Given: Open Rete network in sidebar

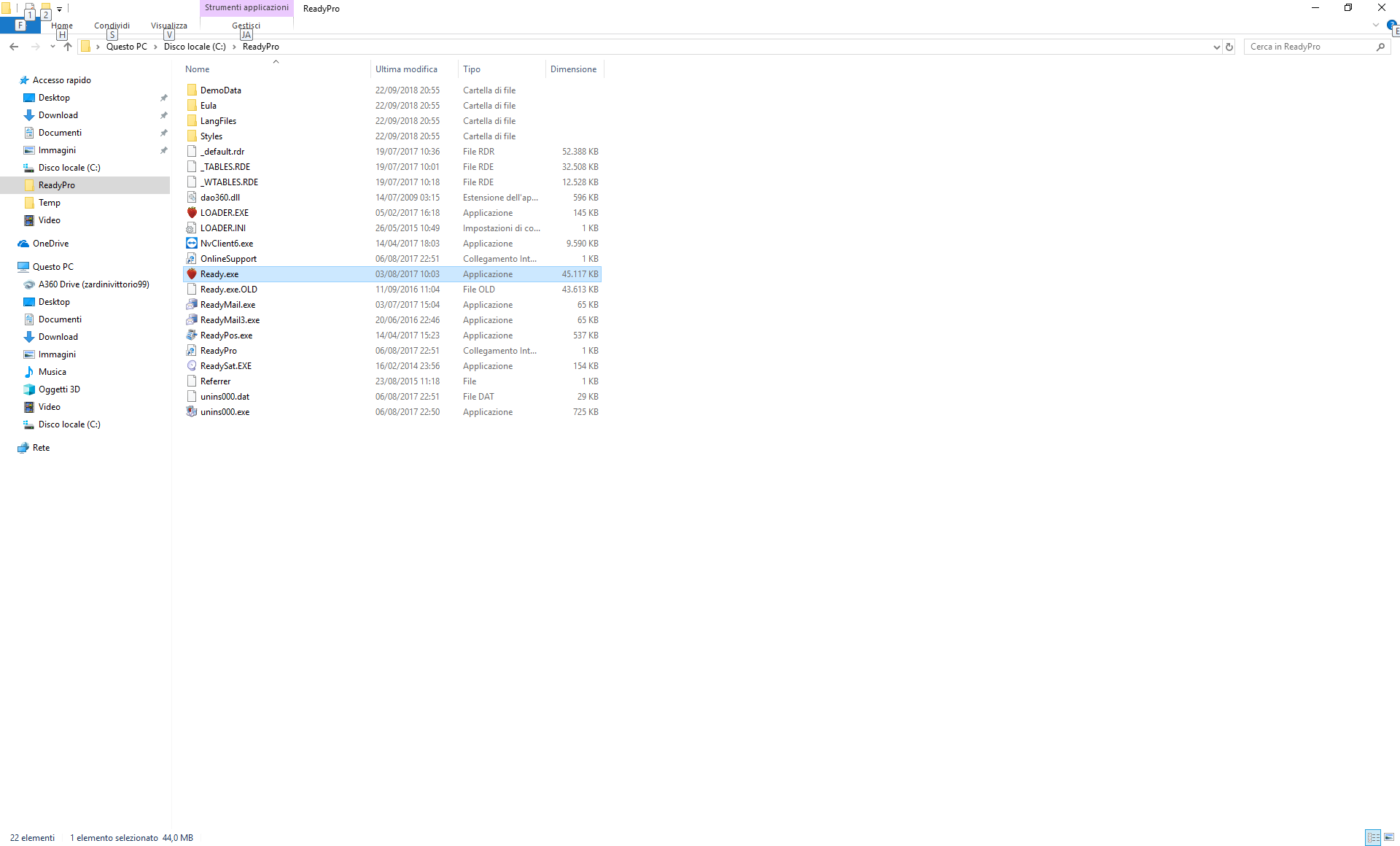Looking at the screenshot, I should tap(41, 448).
